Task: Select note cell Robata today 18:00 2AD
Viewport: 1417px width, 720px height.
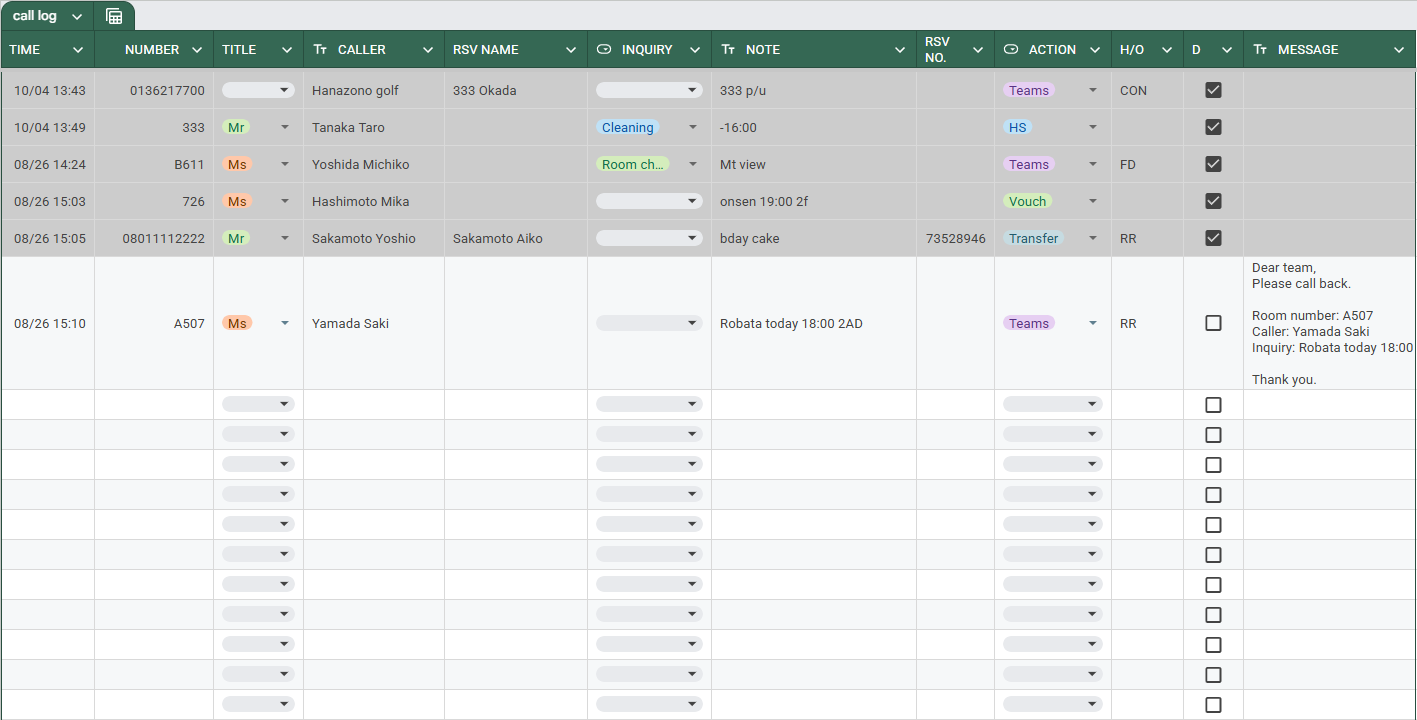Action: (x=814, y=323)
